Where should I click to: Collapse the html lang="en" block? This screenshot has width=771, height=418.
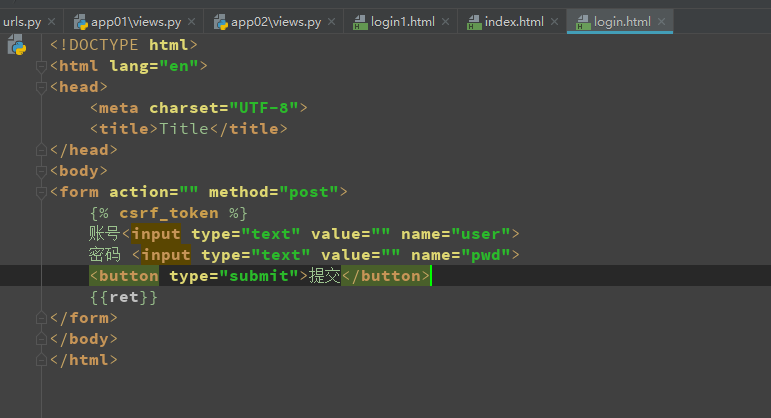41,66
